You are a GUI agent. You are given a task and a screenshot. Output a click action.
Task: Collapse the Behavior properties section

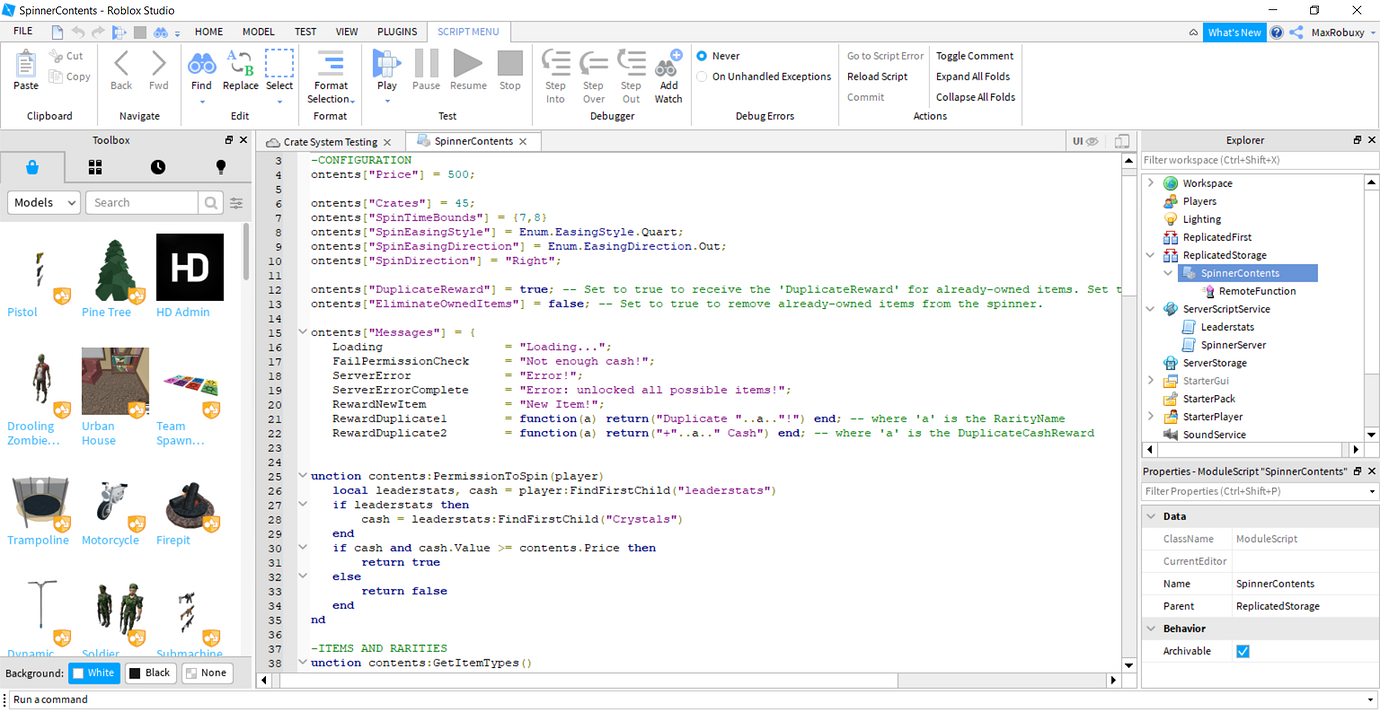[1151, 629]
